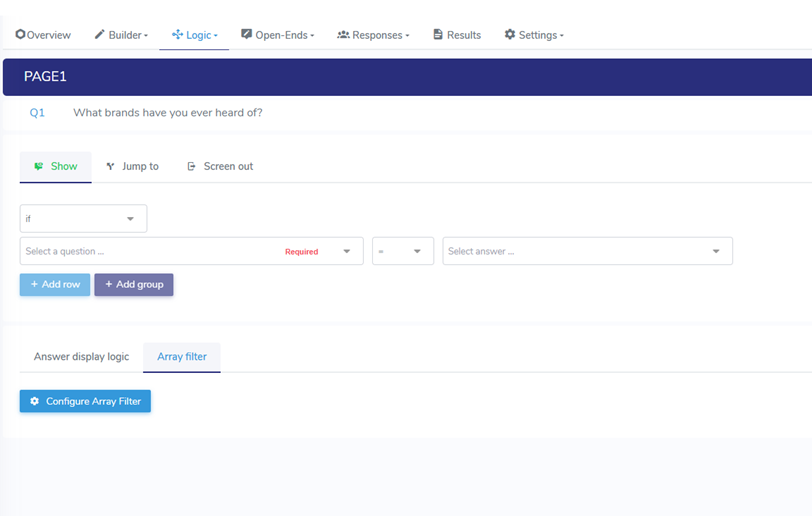Open the equals operator dropdown
This screenshot has height=516, width=812.
pos(402,251)
